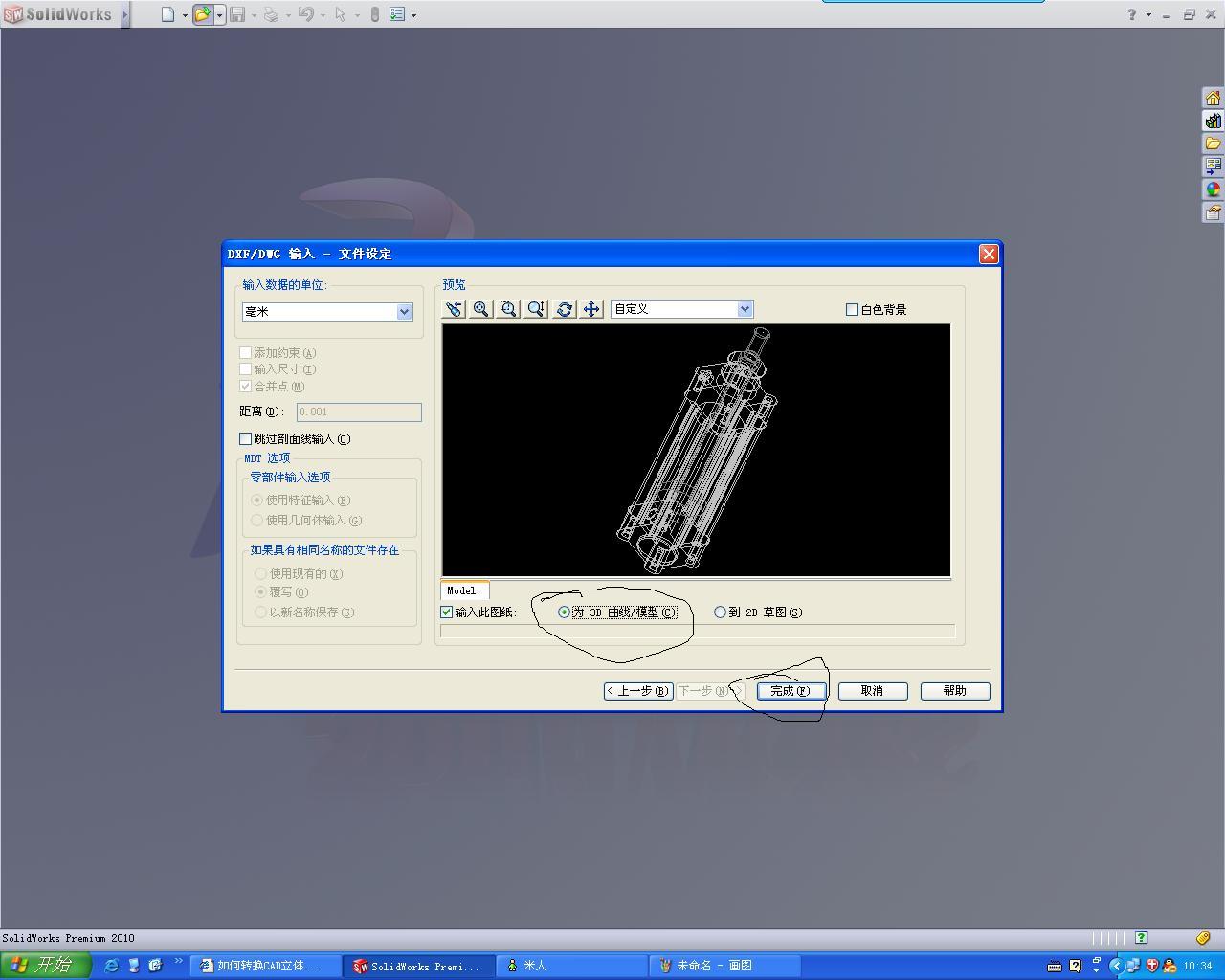Click the Pan arrows icon in preview toolbar

tap(591, 309)
